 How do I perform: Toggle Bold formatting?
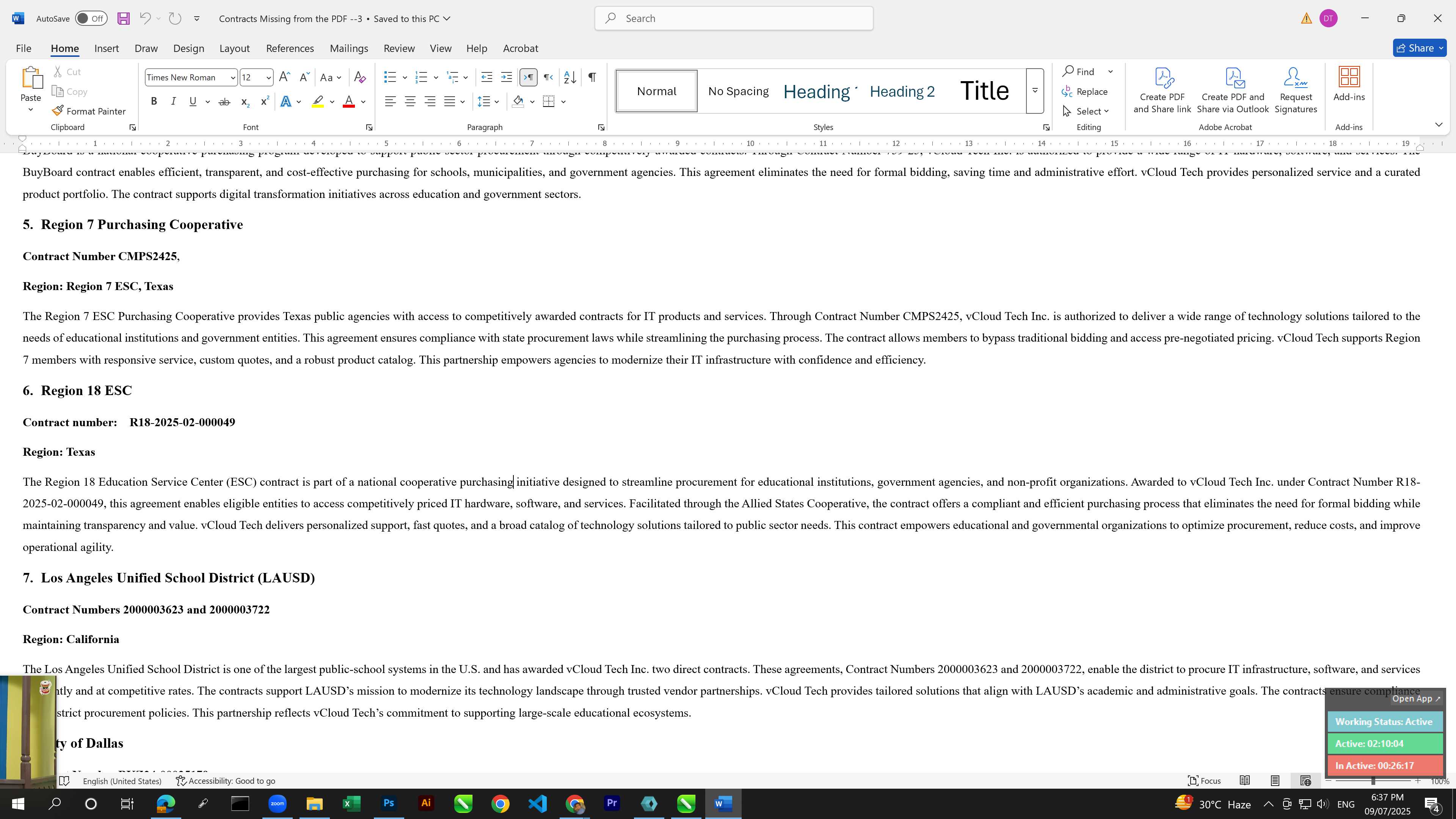(x=154, y=102)
